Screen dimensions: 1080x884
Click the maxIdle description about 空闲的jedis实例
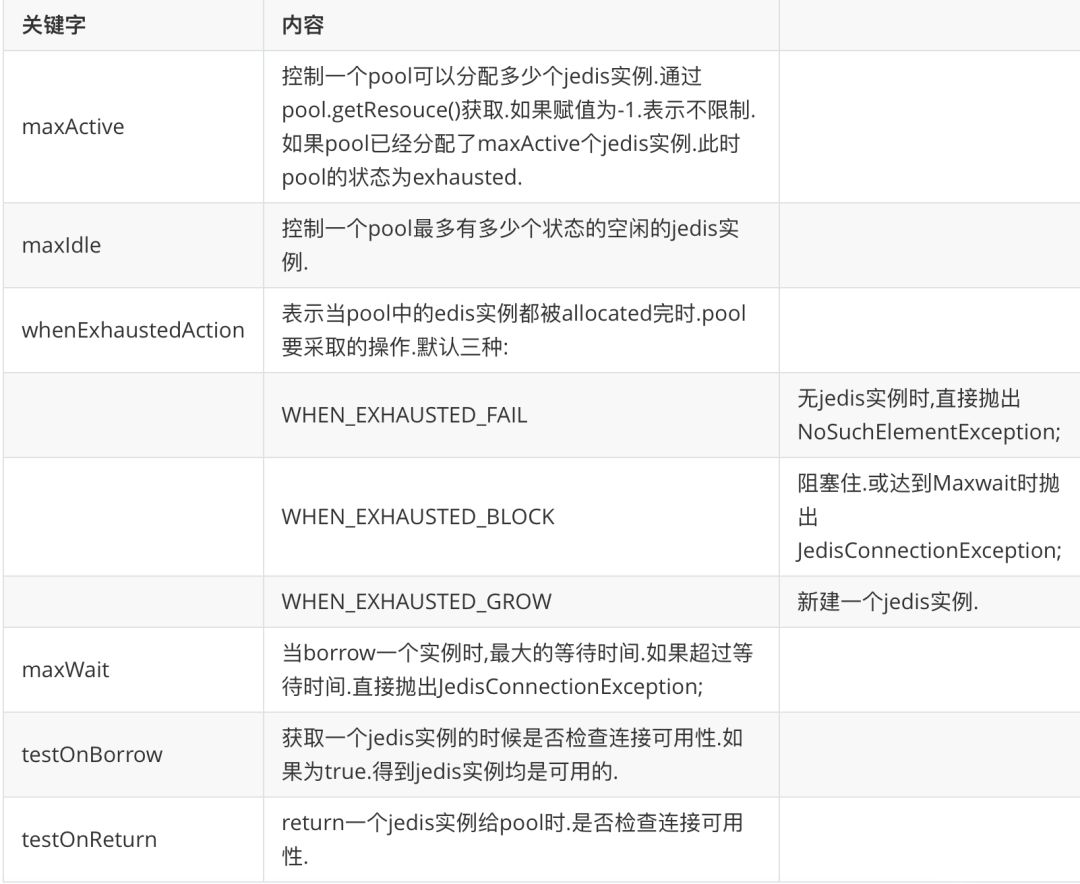pos(510,245)
